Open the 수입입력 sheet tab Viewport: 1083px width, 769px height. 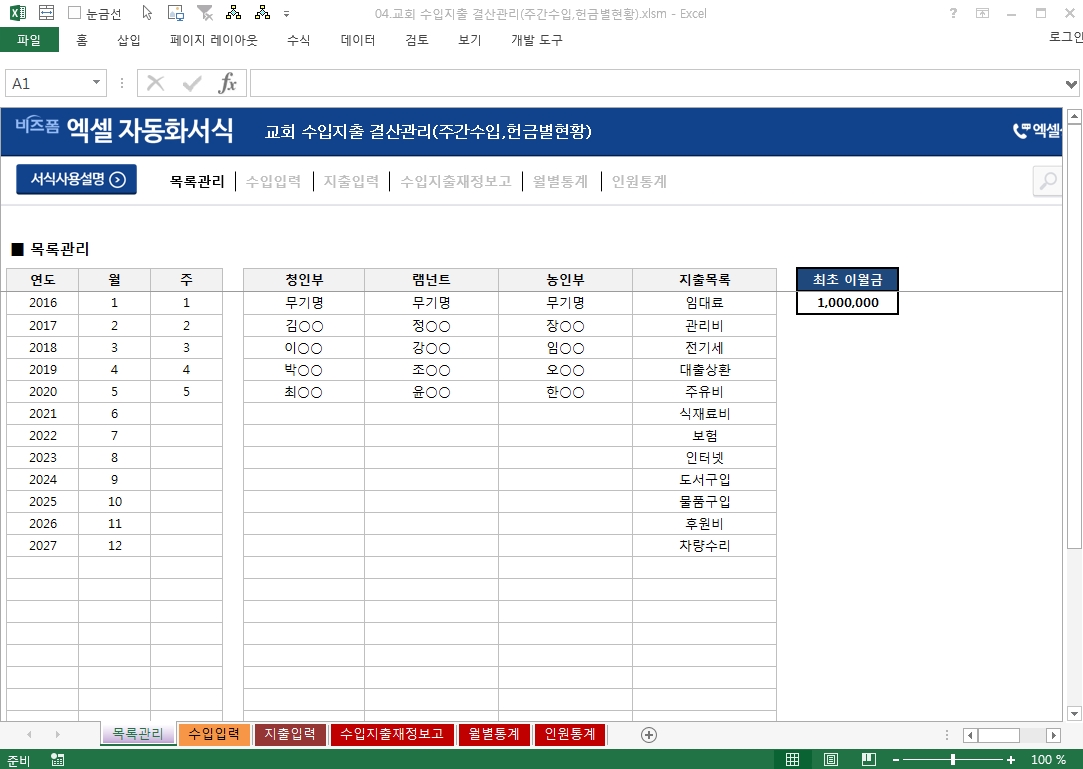[x=214, y=734]
